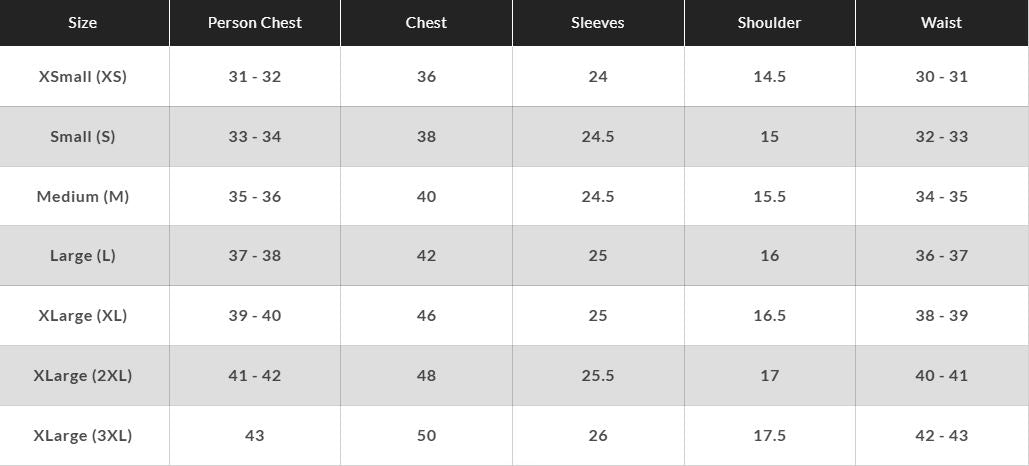Click the Waist column header
Screen dimensions: 1029x466
941,23
